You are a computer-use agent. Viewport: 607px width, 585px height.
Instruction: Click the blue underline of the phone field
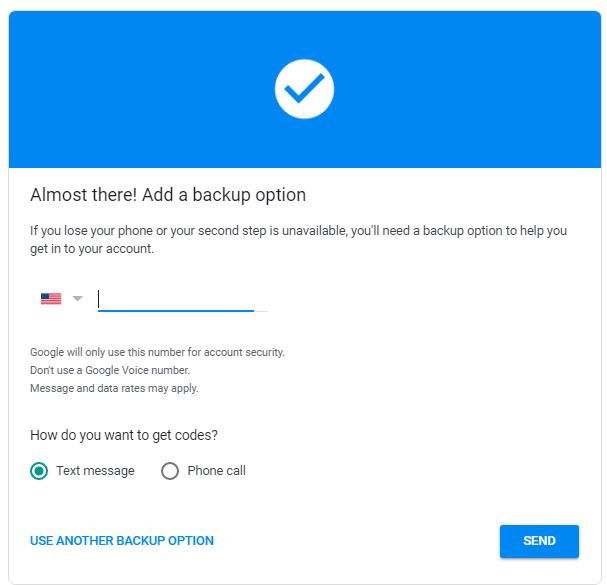pos(176,311)
